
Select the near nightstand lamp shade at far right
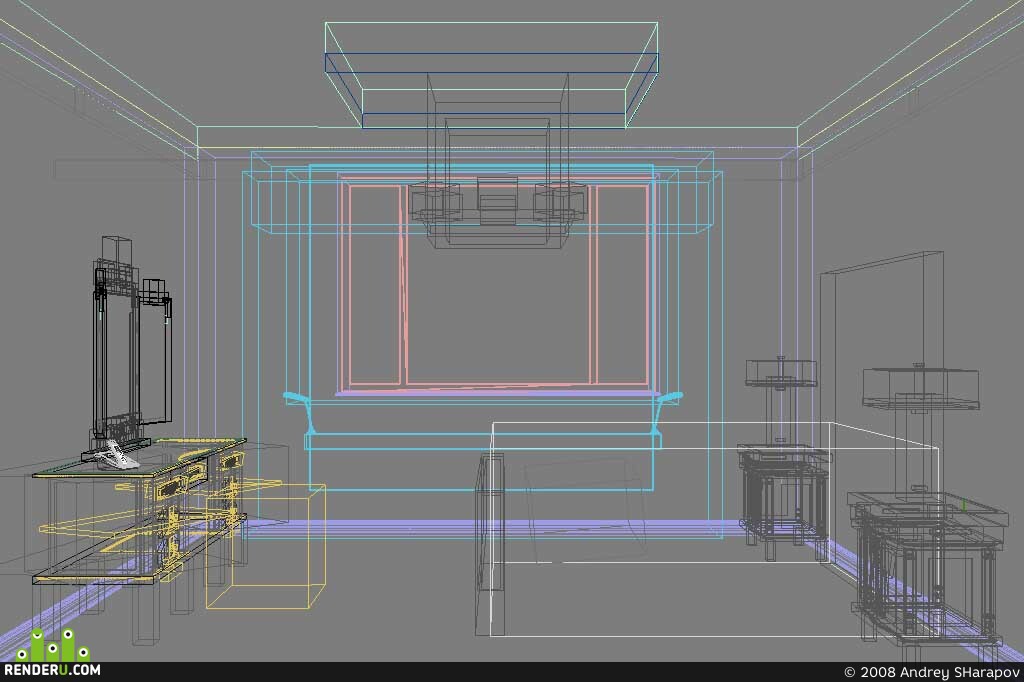[921, 389]
